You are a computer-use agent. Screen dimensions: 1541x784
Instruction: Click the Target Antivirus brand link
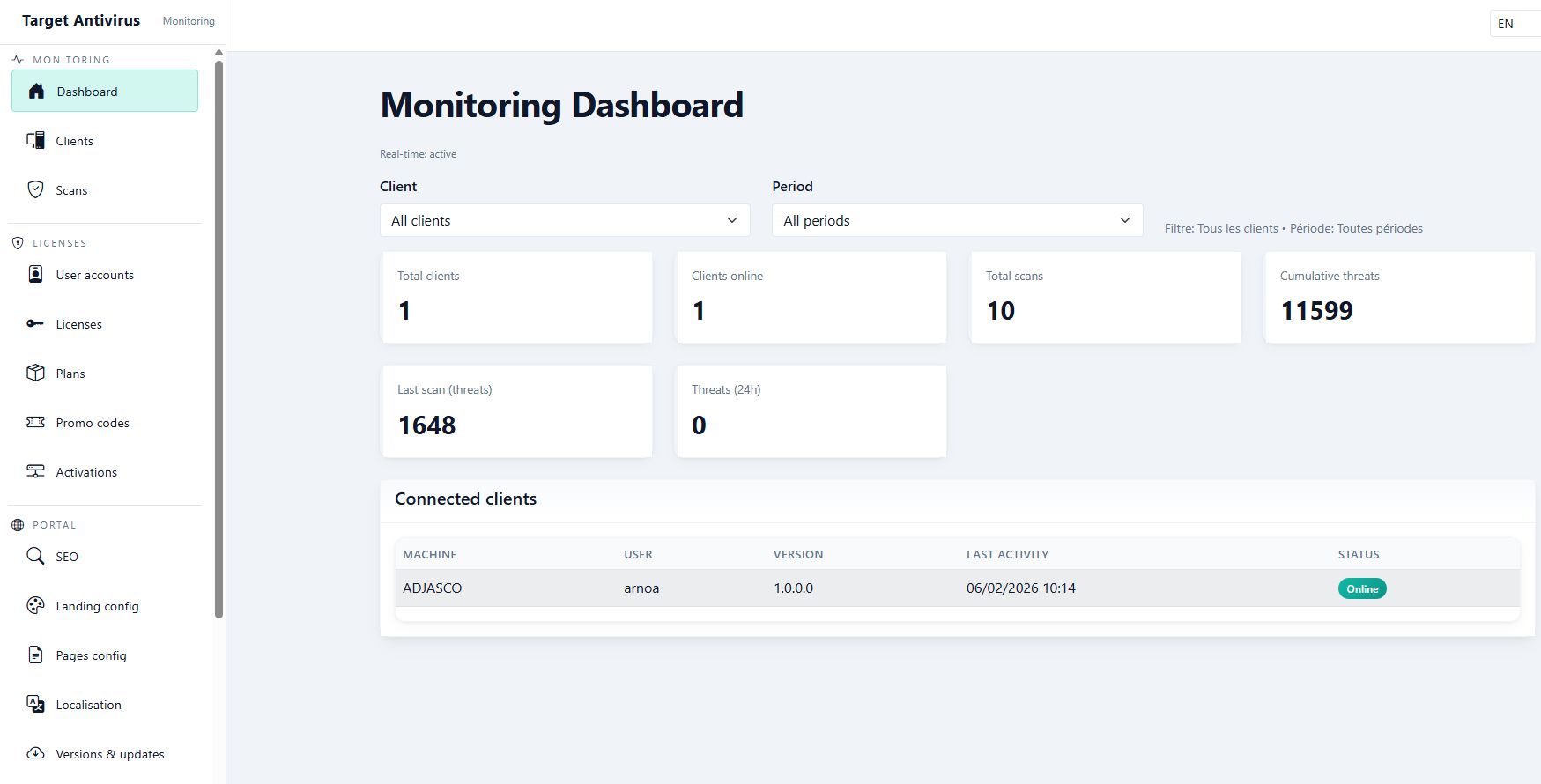tap(81, 20)
